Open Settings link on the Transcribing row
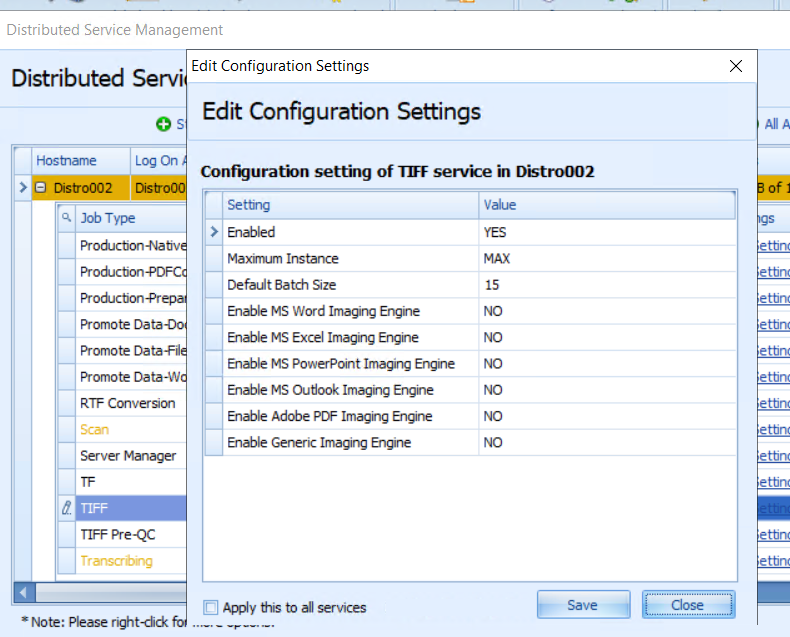The image size is (790, 637). coord(774,560)
